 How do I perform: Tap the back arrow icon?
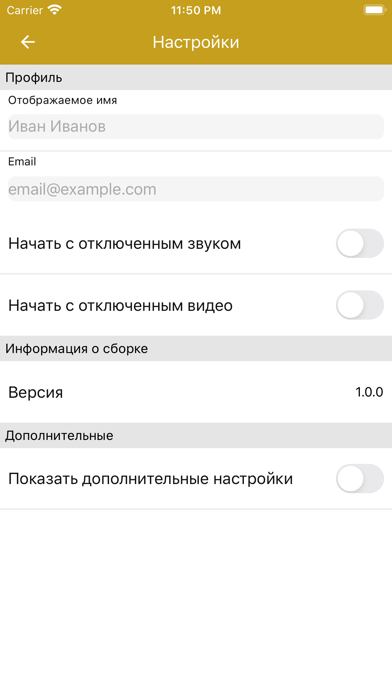coord(28,42)
